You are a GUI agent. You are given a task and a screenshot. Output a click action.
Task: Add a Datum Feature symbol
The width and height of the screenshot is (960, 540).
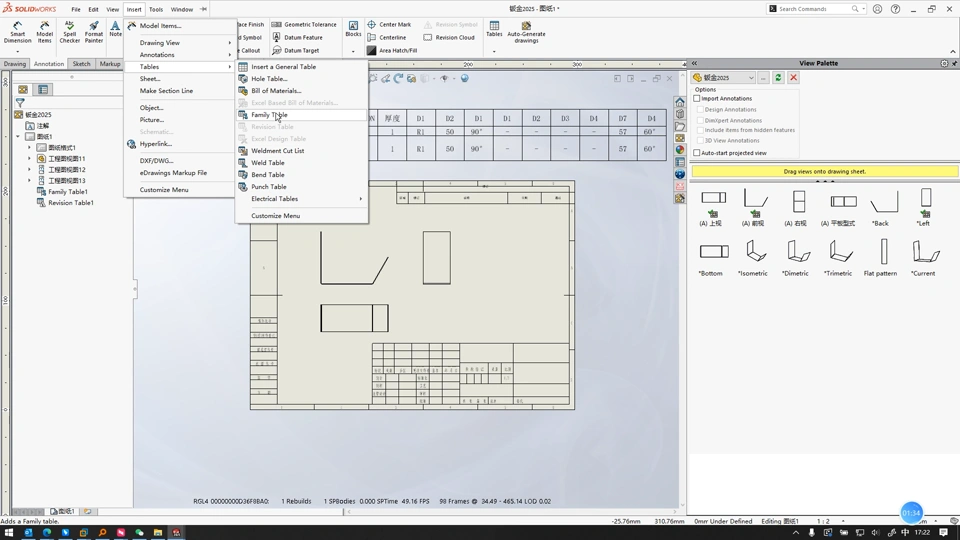pos(298,37)
